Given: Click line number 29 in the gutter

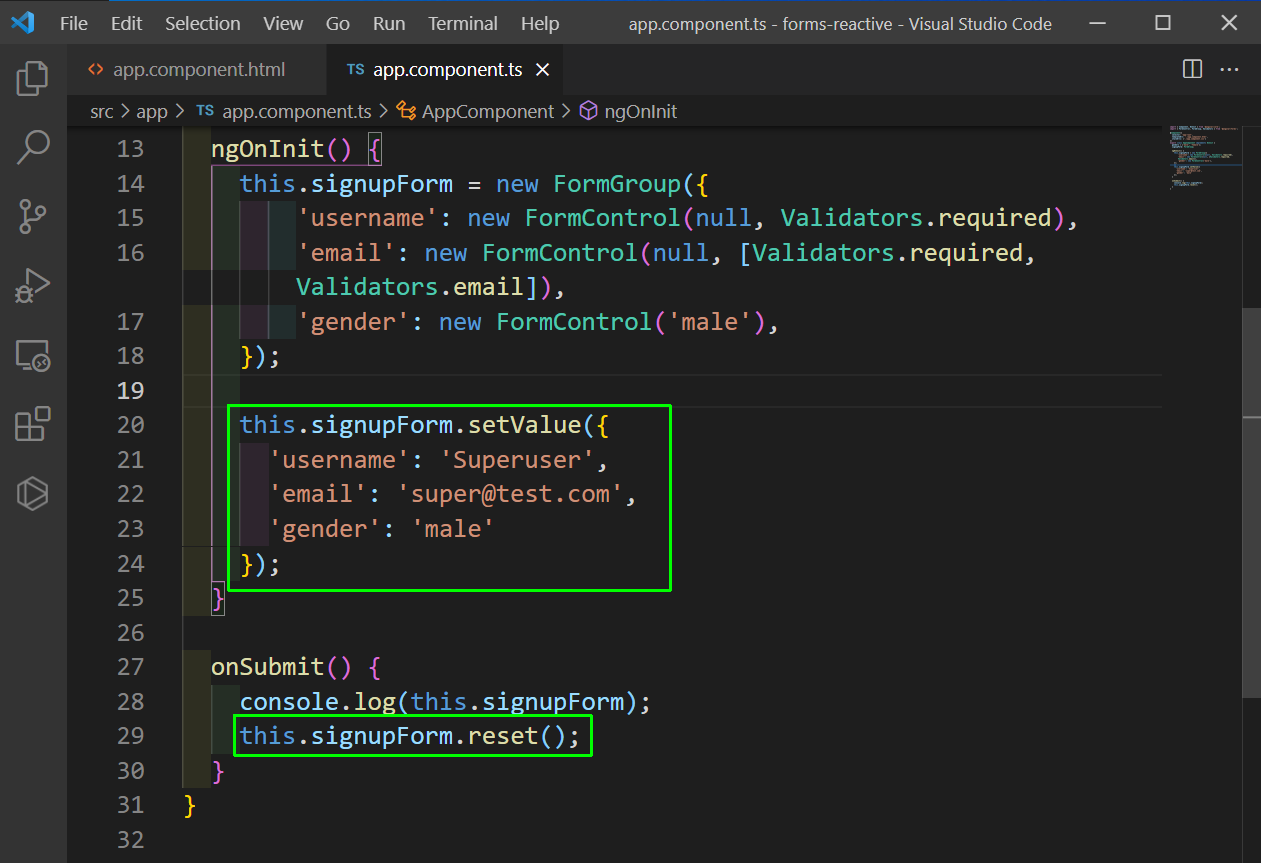Looking at the screenshot, I should [x=130, y=735].
